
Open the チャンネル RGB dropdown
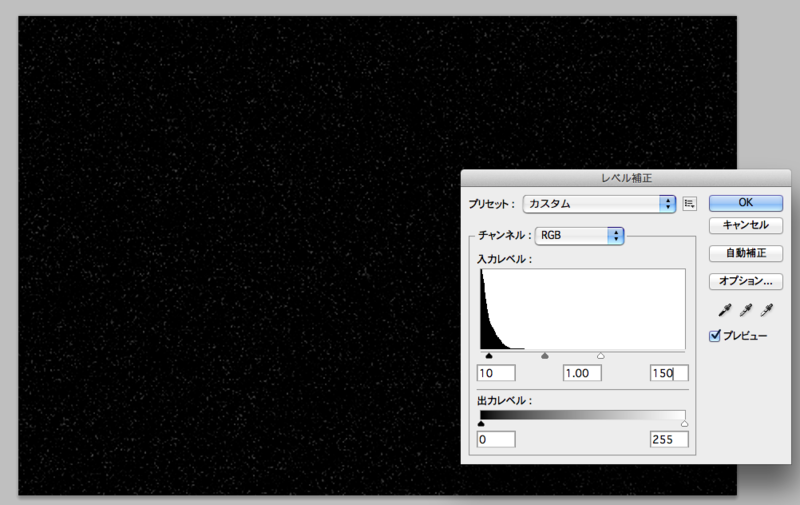tap(579, 236)
